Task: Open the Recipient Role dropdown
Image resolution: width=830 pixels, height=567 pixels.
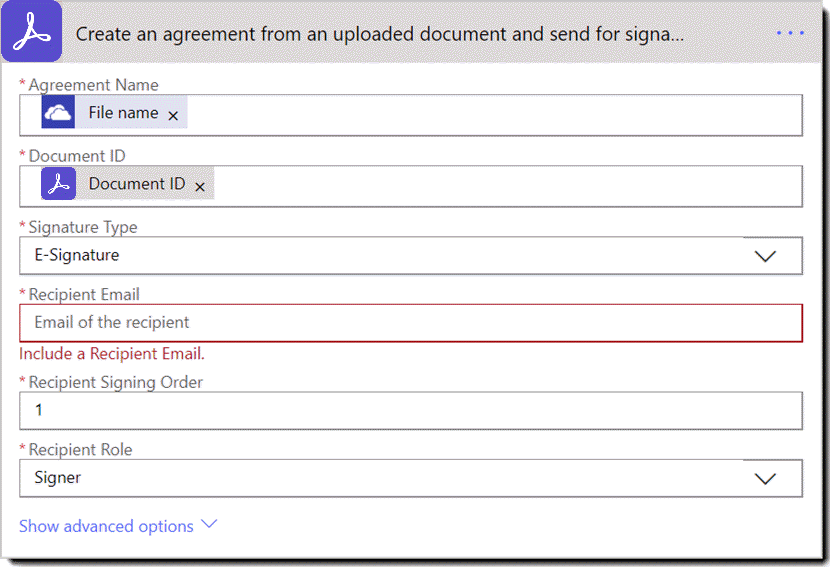Action: point(765,479)
